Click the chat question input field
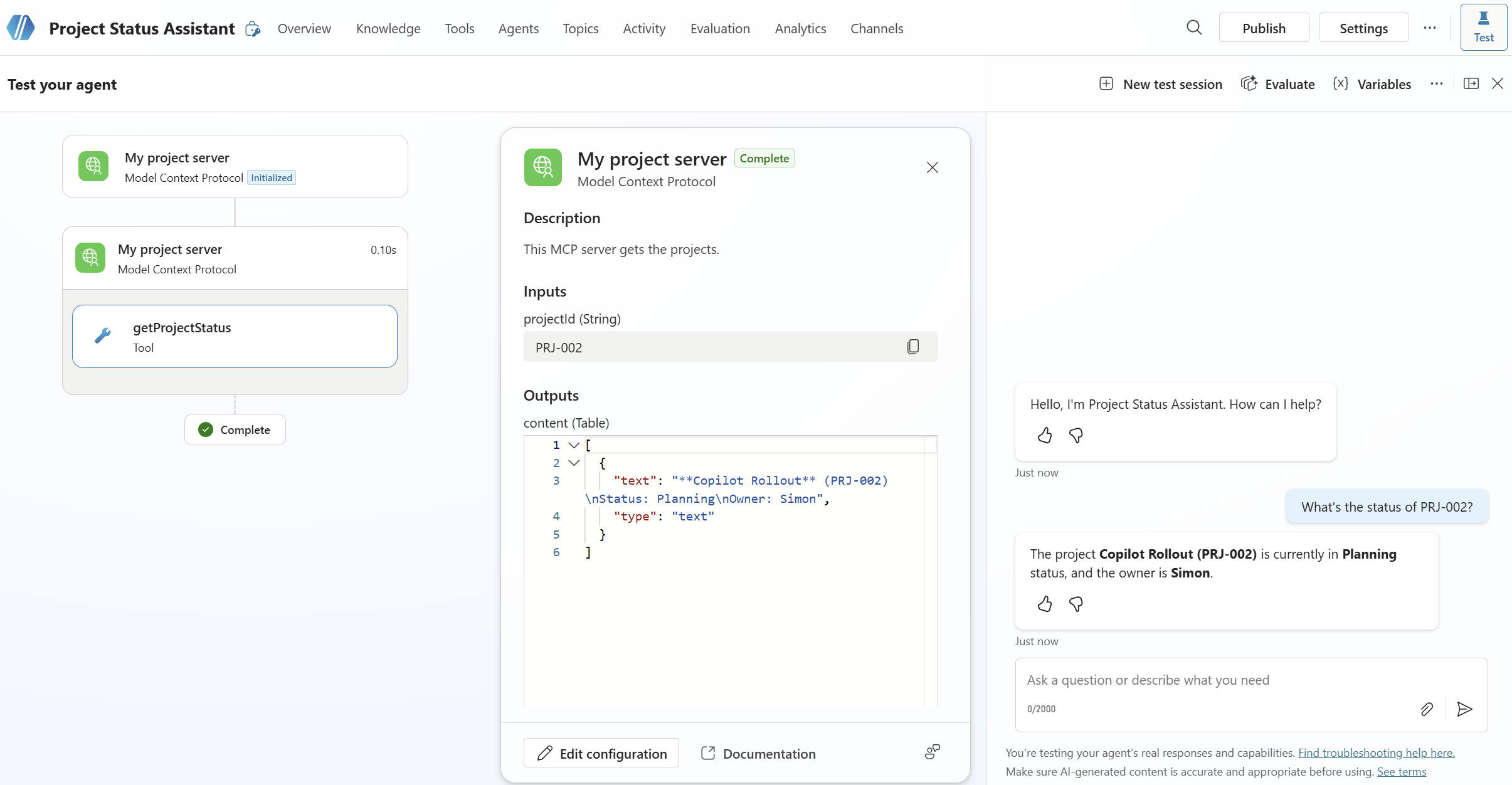 1217,680
